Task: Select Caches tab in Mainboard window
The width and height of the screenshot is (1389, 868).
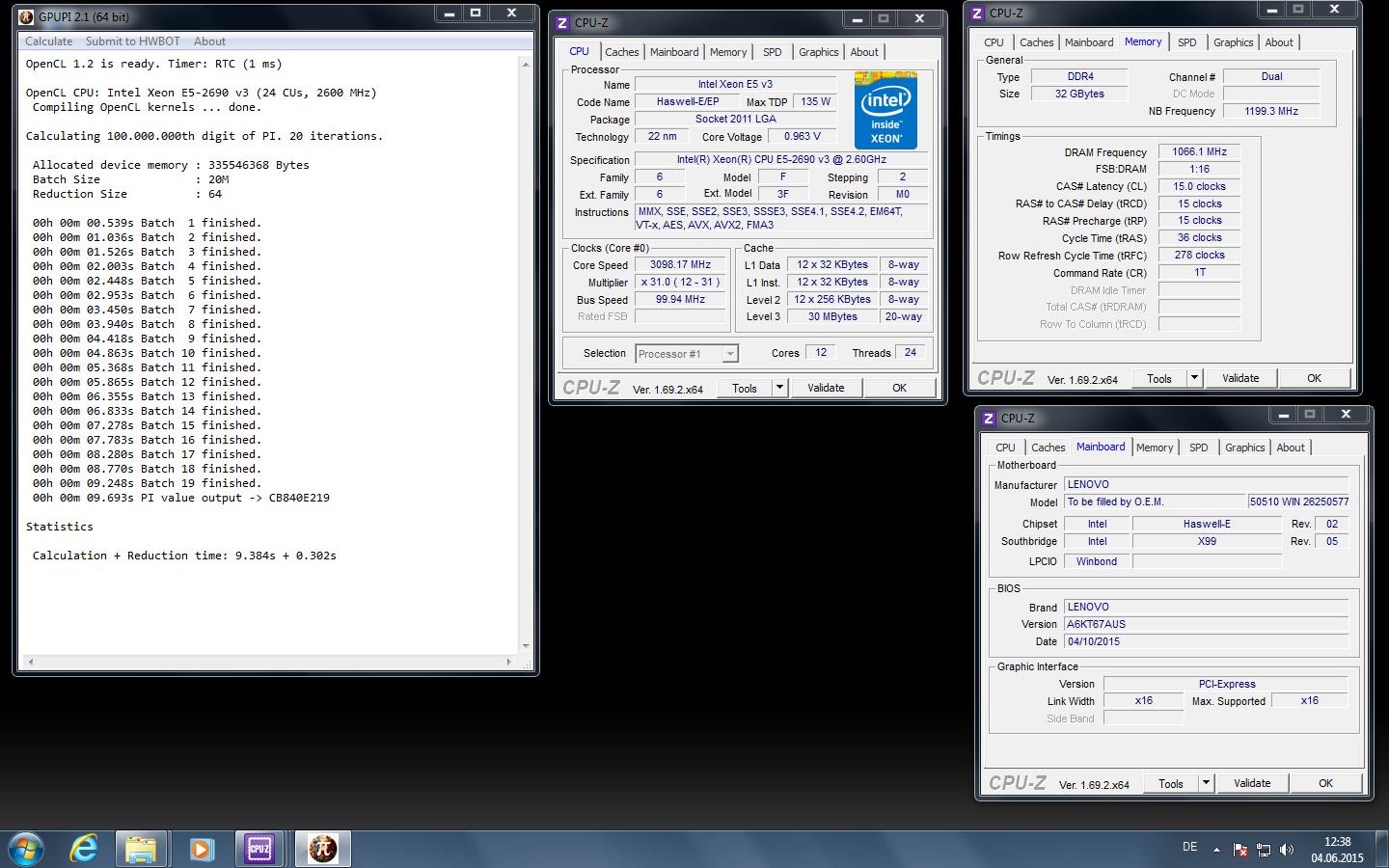Action: (x=1049, y=448)
